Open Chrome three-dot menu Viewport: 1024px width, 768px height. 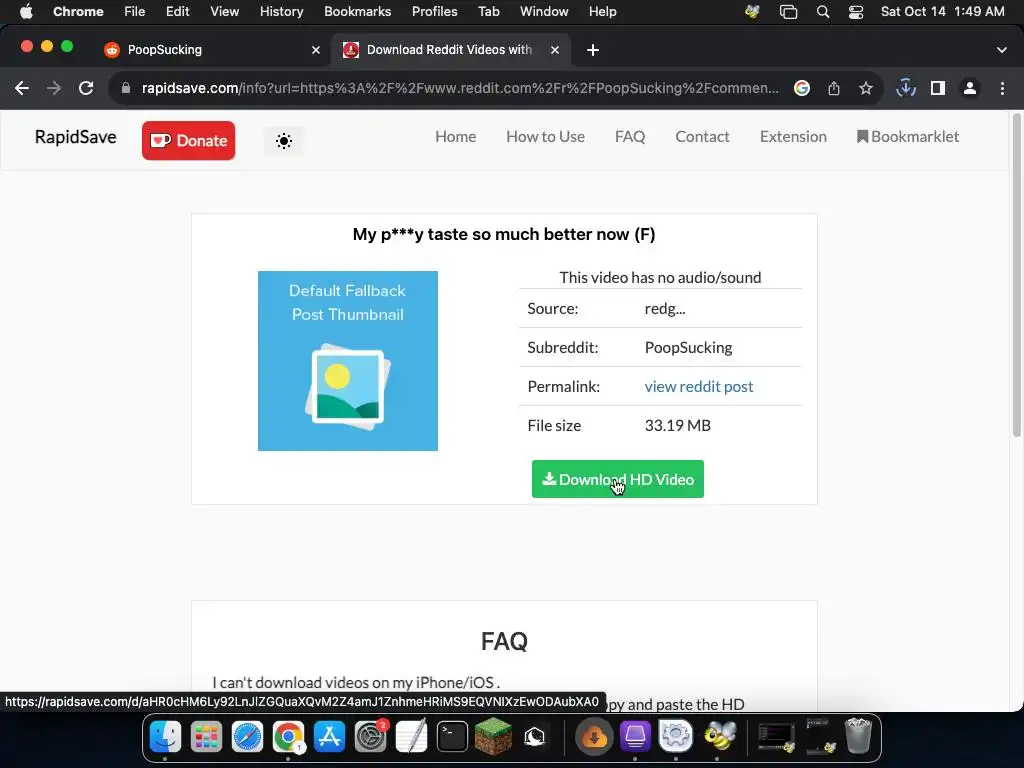click(1002, 88)
